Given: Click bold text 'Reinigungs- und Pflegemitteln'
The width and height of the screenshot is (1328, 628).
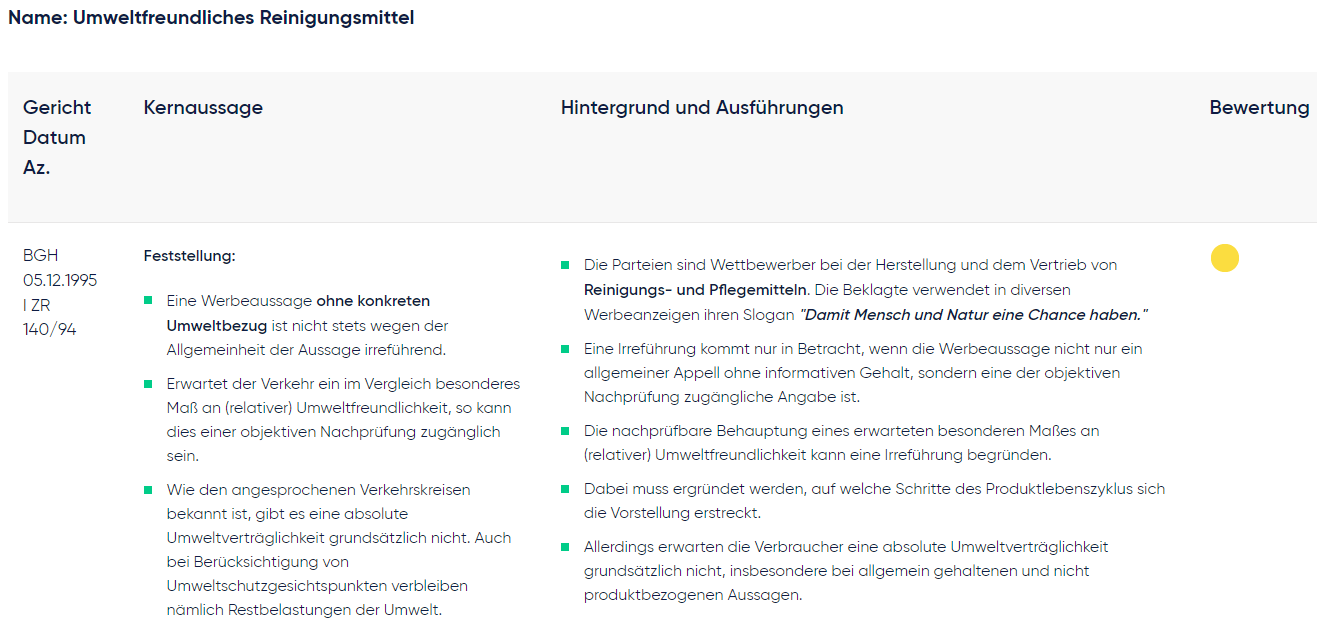Looking at the screenshot, I should (x=695, y=290).
